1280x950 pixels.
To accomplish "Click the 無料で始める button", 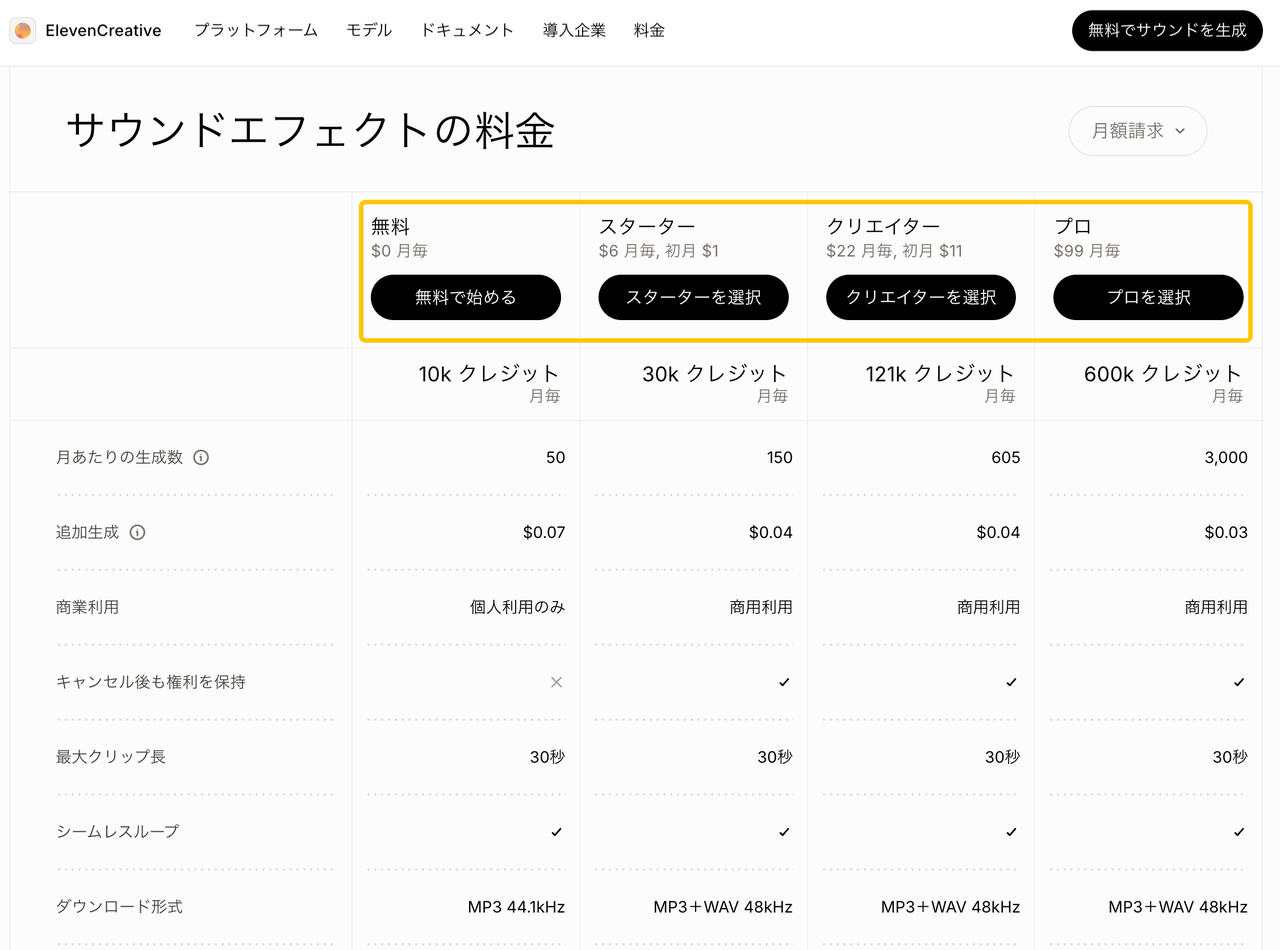I will [466, 297].
